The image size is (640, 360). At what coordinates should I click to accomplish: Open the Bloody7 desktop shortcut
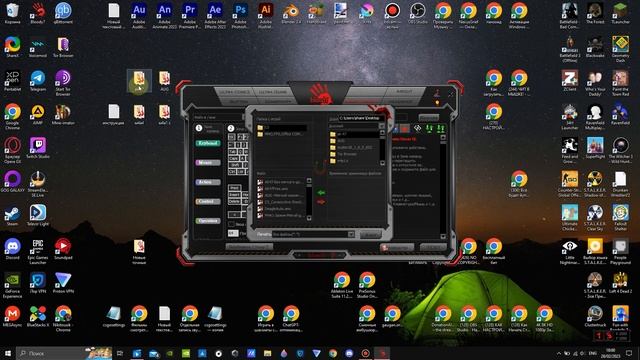click(38, 13)
